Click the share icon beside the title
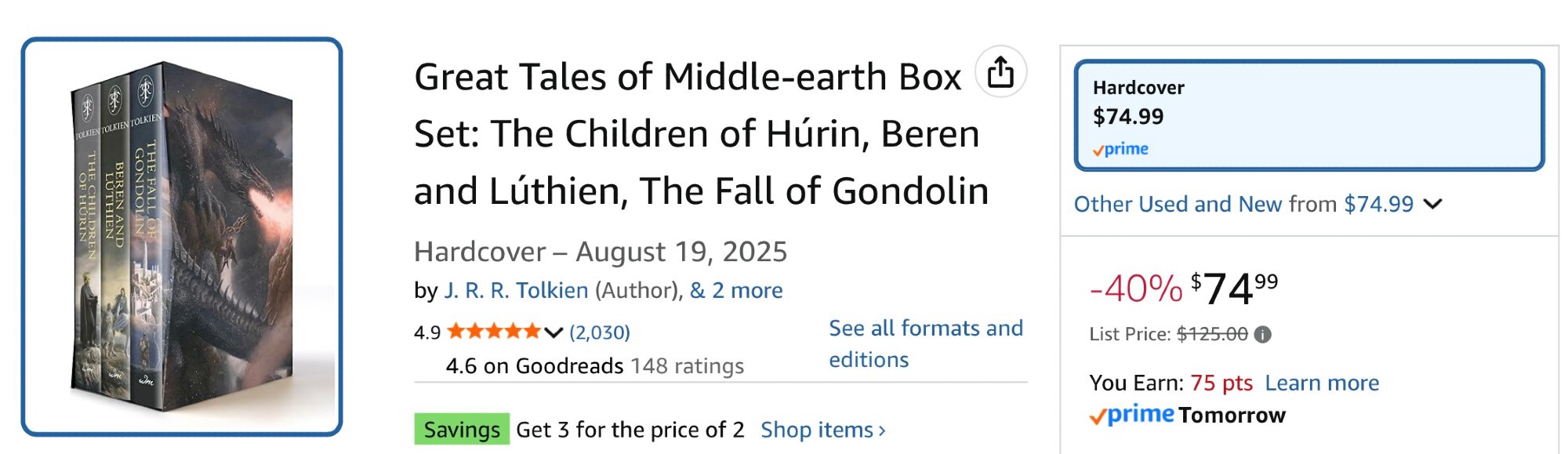 click(x=1000, y=72)
